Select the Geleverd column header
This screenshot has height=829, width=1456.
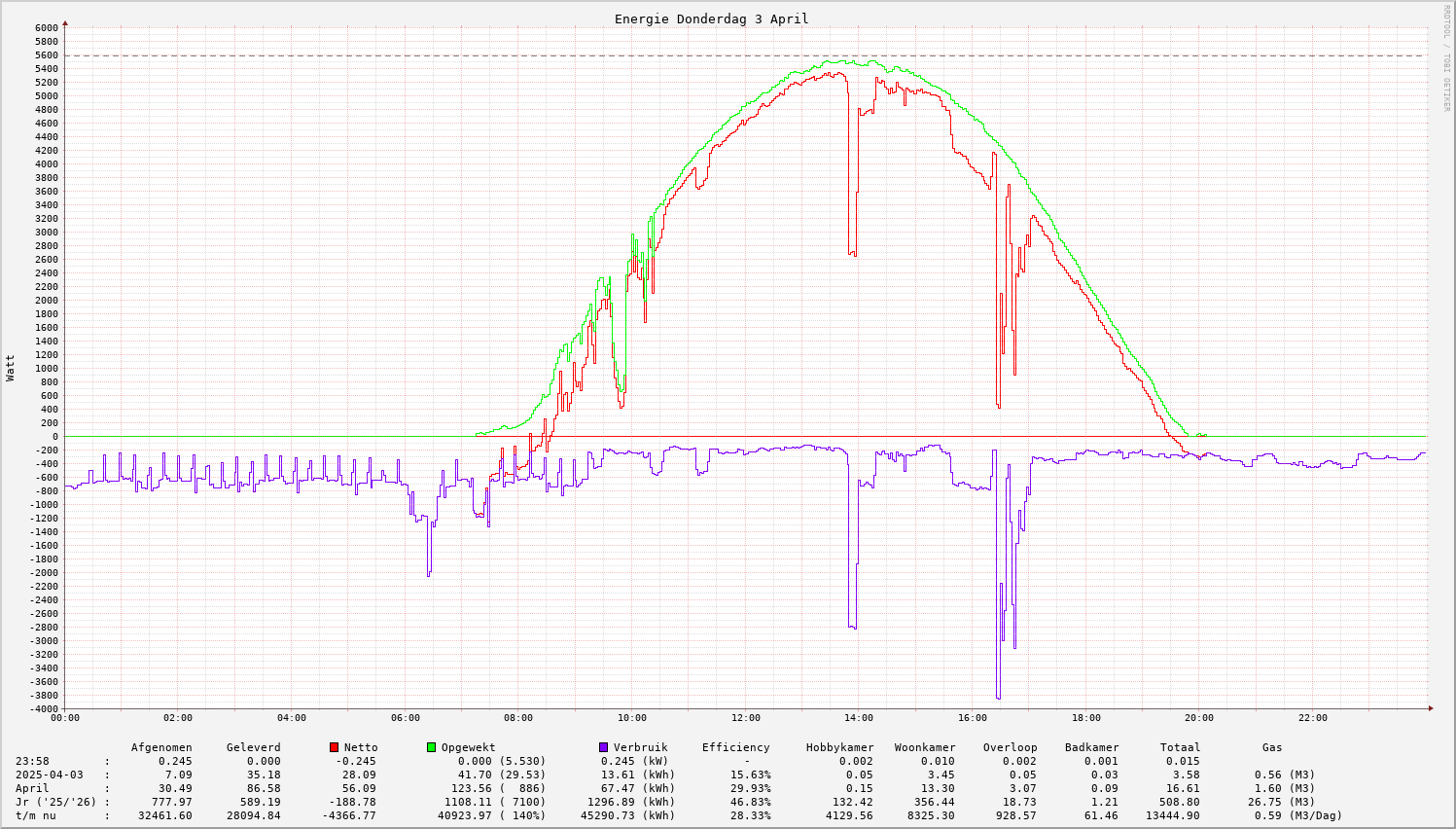click(x=253, y=747)
